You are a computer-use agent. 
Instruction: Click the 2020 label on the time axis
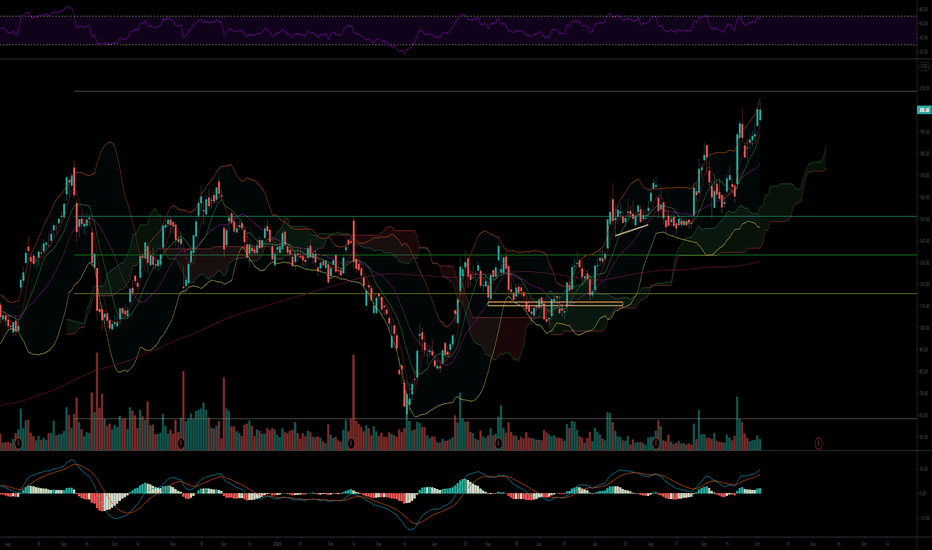[277, 543]
